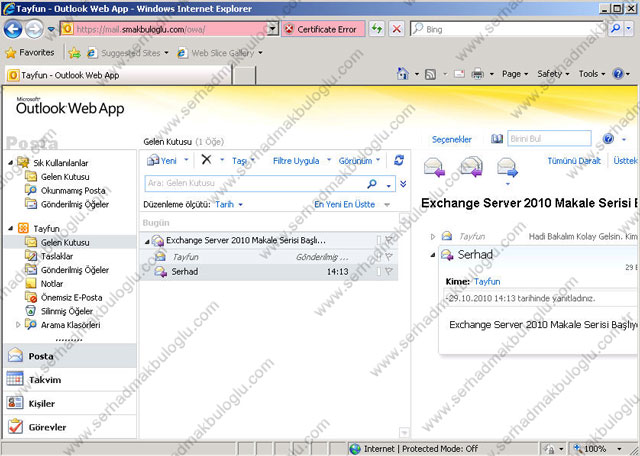Open the Page menu in the command bar
The image size is (640, 456).
515,74
